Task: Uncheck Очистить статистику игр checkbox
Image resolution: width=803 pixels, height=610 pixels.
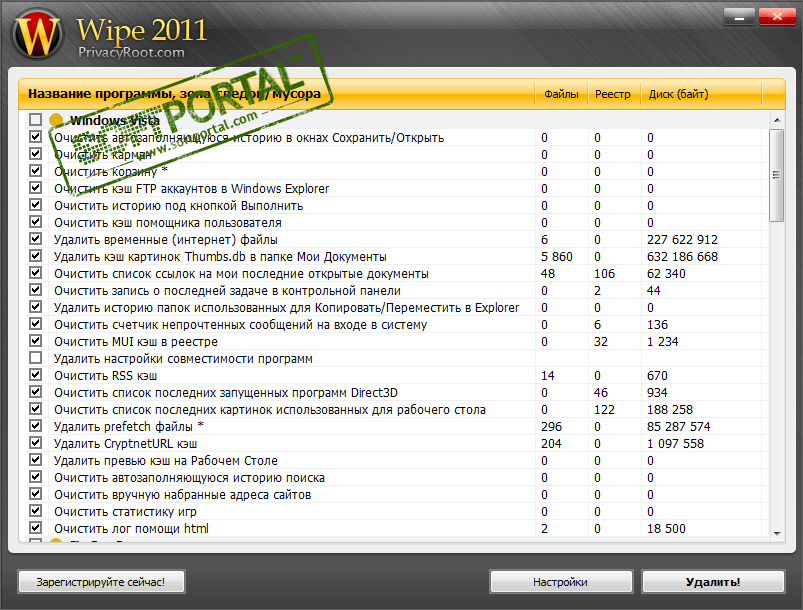Action: [35, 511]
